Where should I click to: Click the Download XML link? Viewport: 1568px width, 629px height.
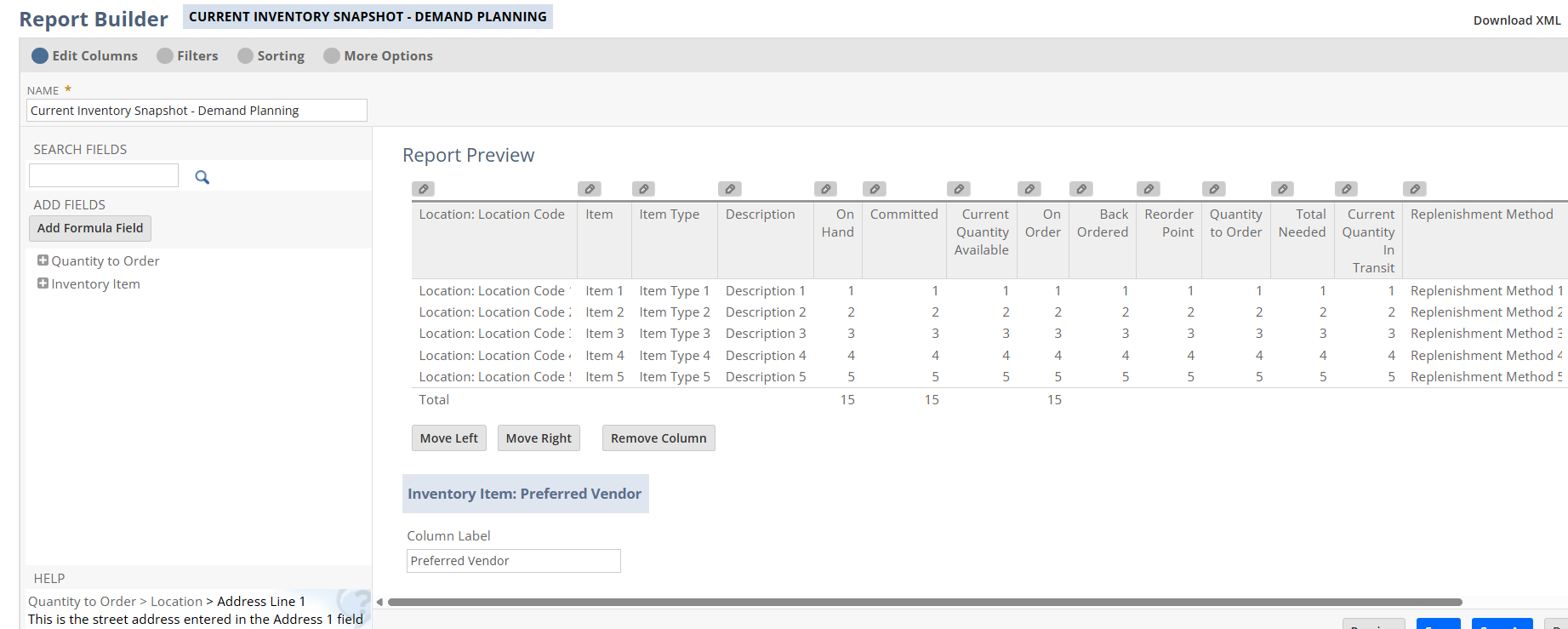click(x=1517, y=20)
